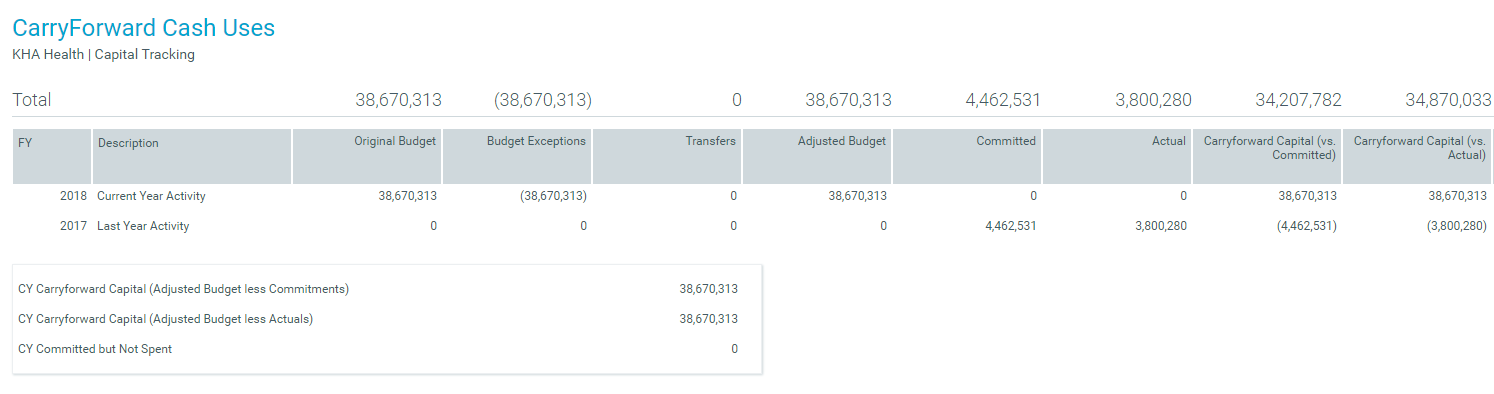Click the KHA Health | Capital Tracking subtitle
The height and width of the screenshot is (394, 1494).
[x=103, y=55]
